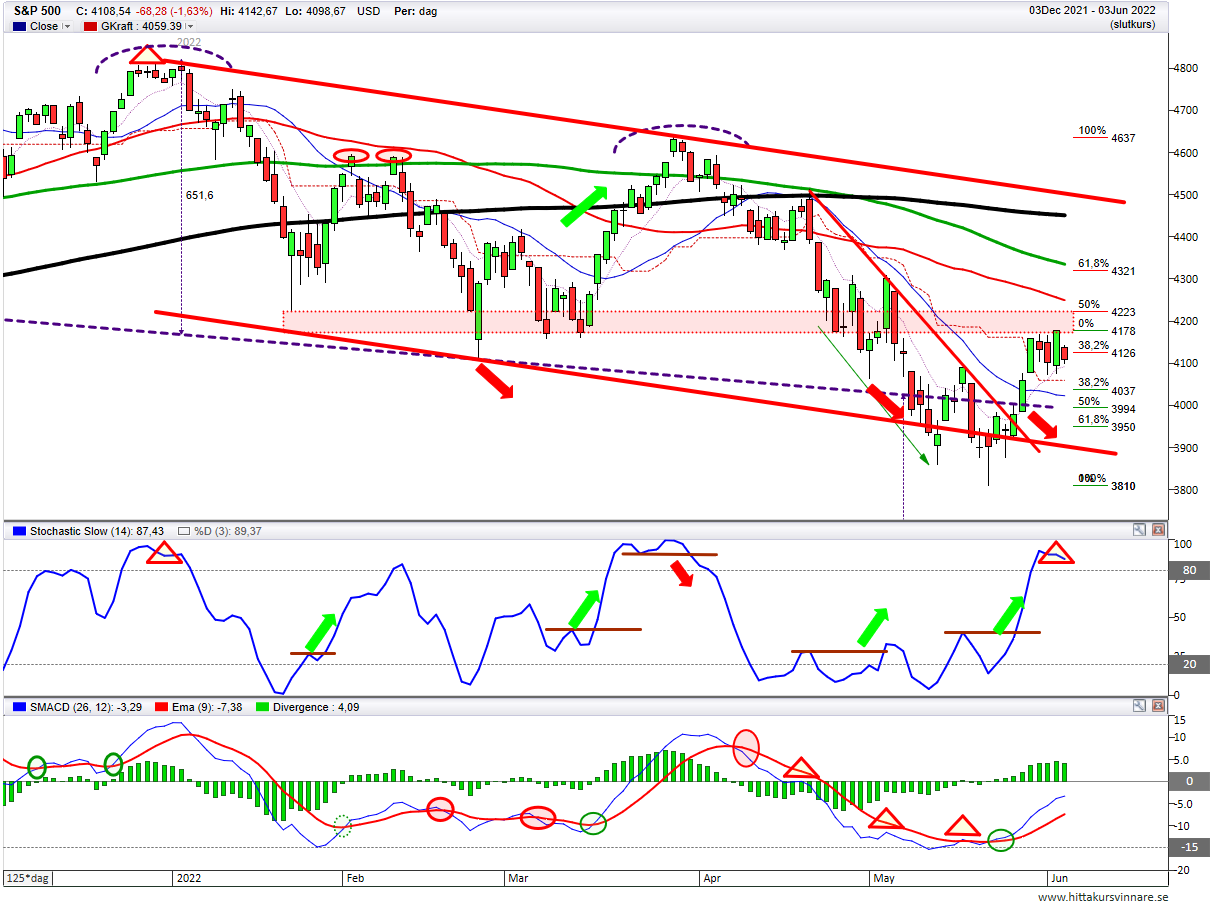Click the 3810 low level label
The image size is (1213, 902).
point(1124,486)
